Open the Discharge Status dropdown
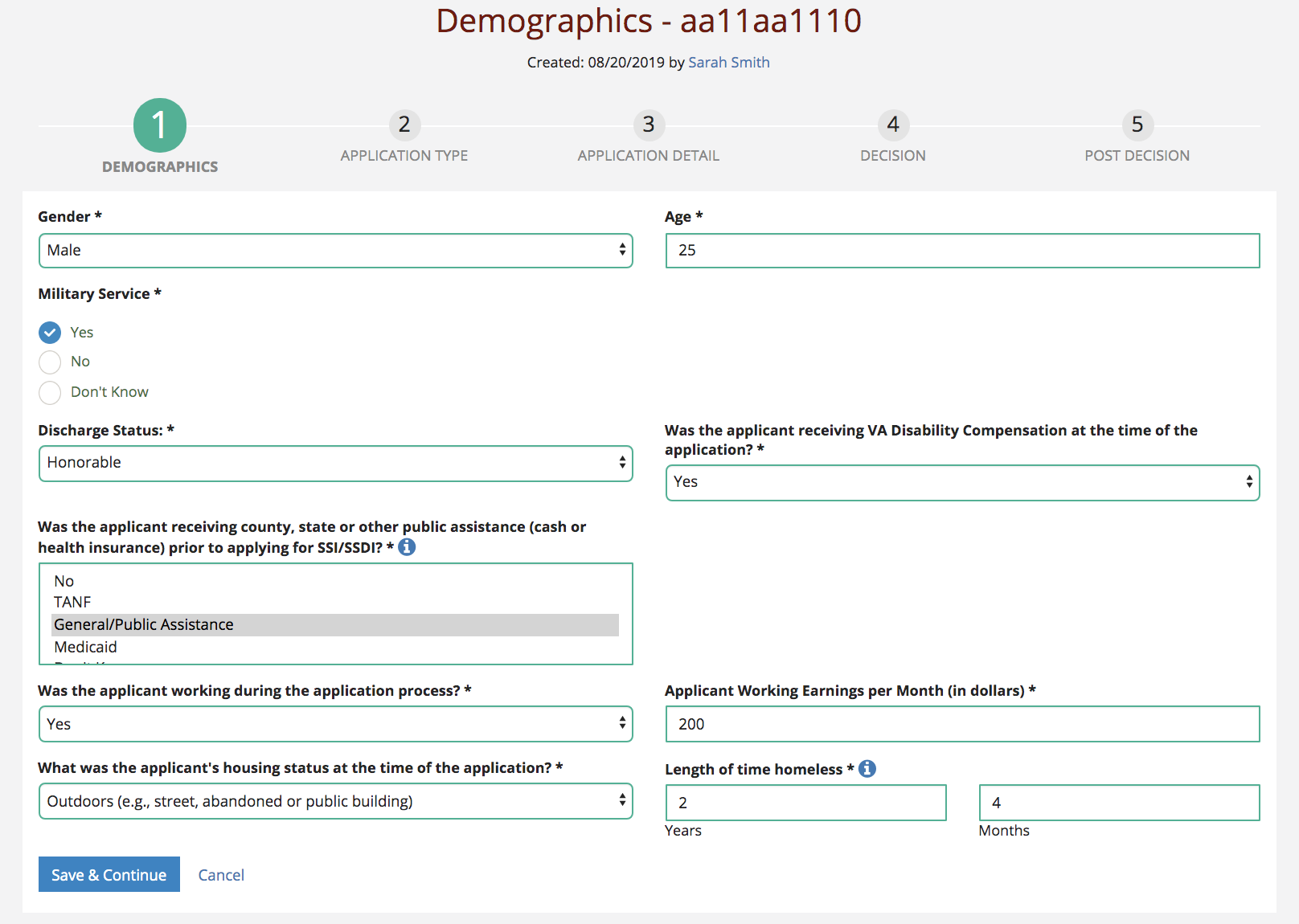Viewport: 1299px width, 924px height. pyautogui.click(x=335, y=464)
